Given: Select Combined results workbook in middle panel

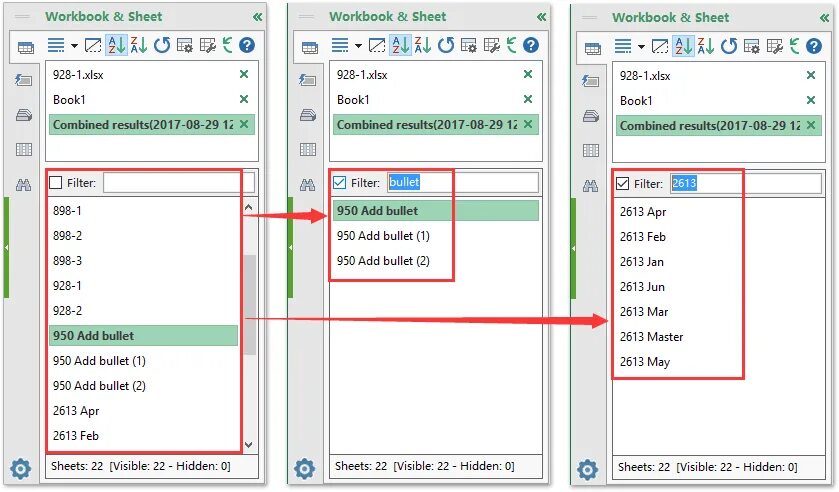Looking at the screenshot, I should 436,124.
